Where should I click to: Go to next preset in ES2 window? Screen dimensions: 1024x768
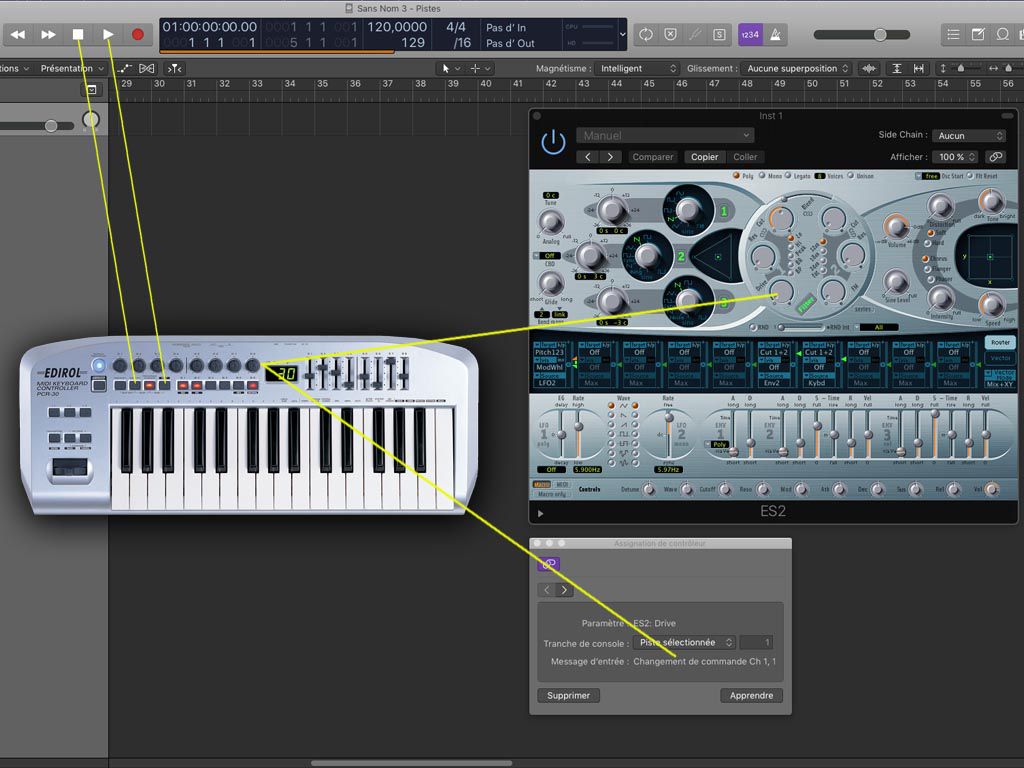coord(611,157)
